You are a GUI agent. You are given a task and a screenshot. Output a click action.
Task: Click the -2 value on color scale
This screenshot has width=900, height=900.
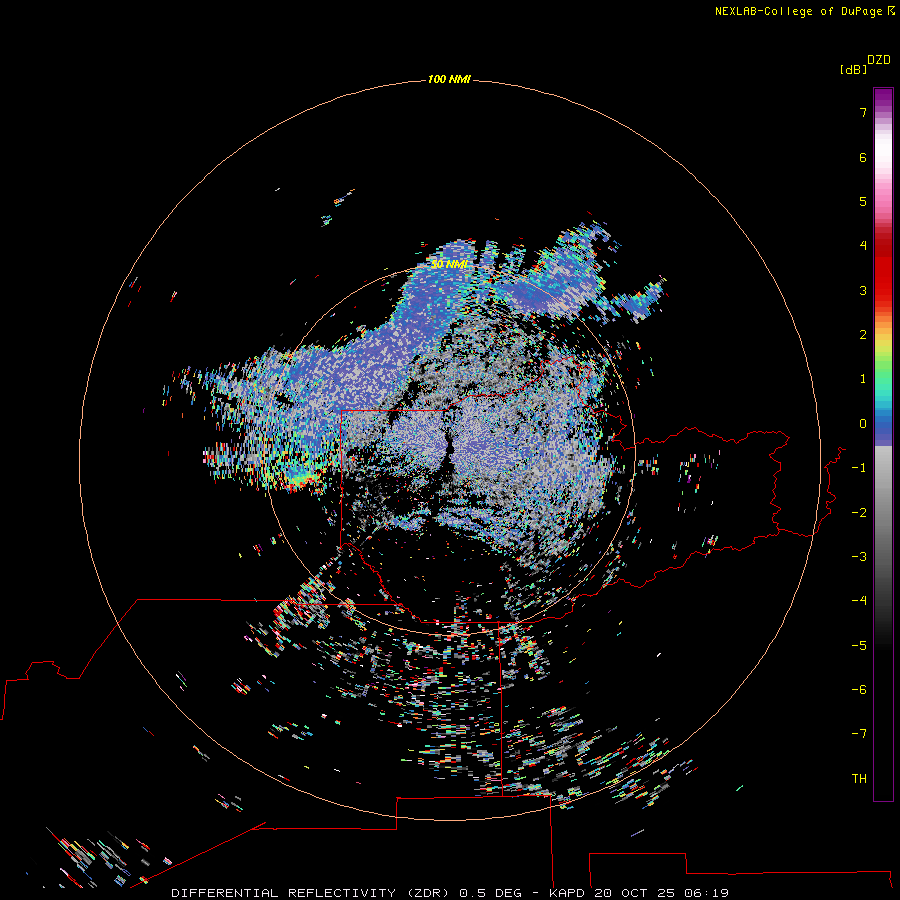pos(859,513)
